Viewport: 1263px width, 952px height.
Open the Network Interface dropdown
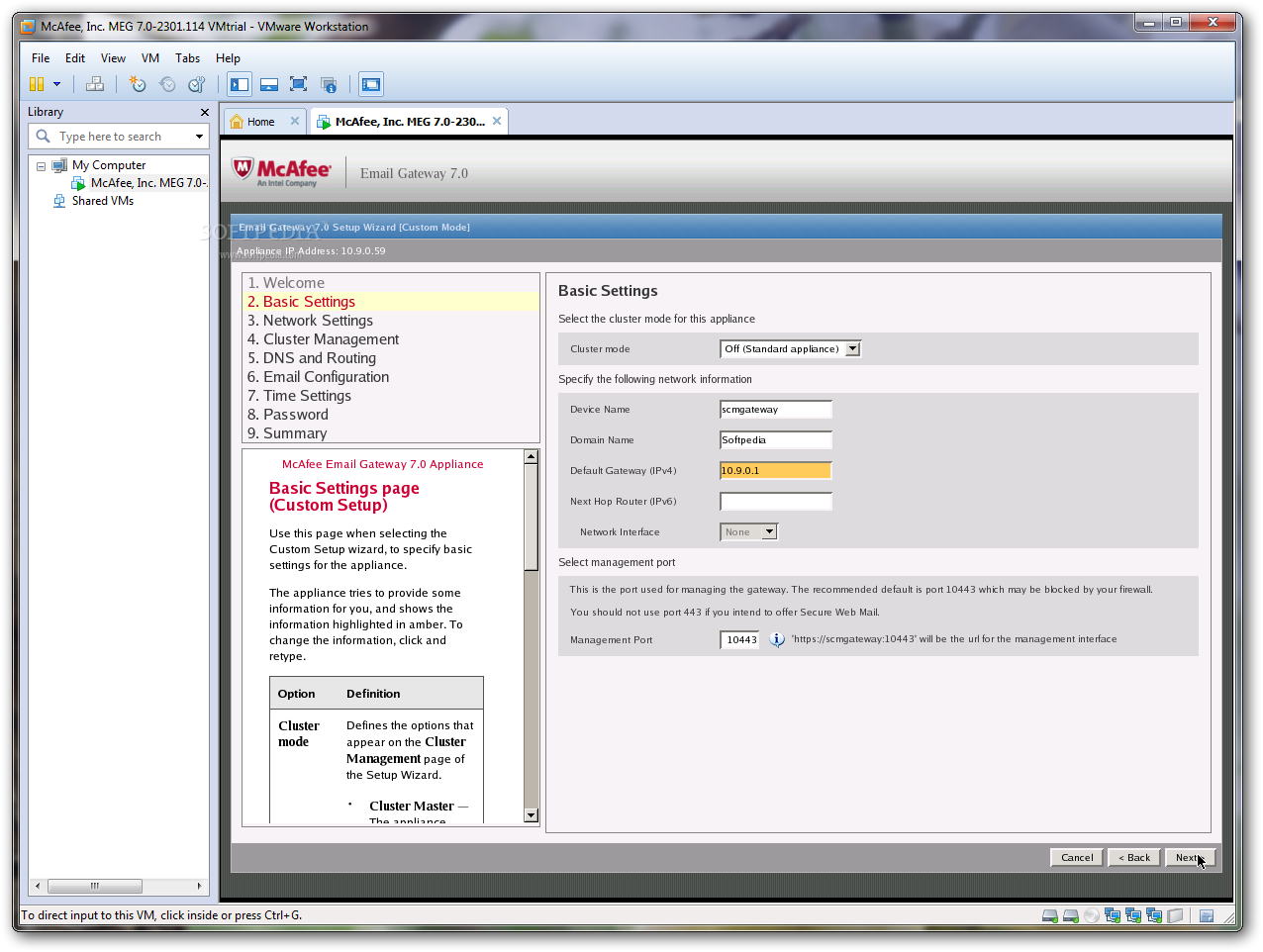point(749,532)
